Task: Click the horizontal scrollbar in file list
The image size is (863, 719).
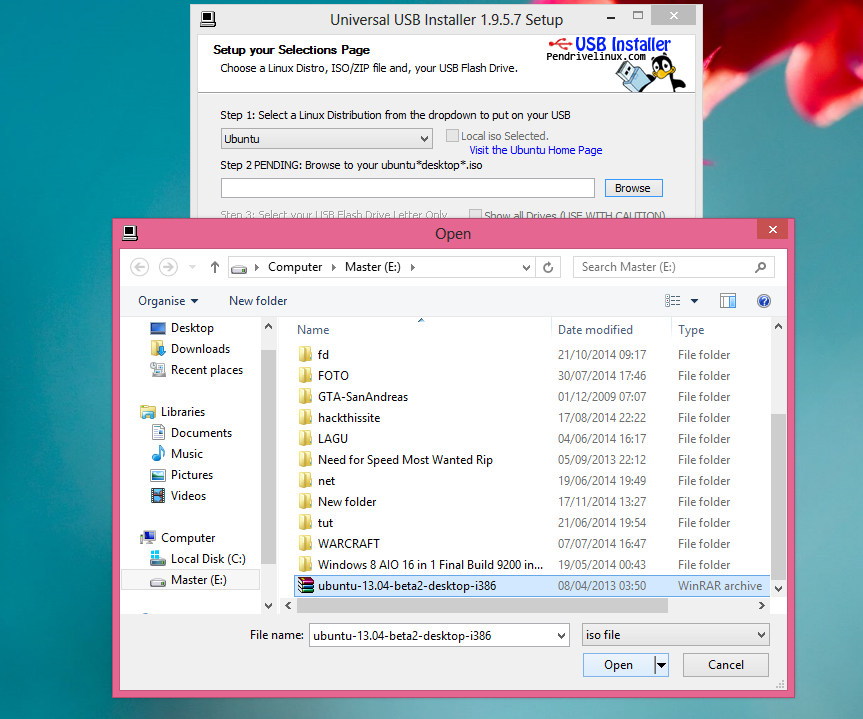Action: click(482, 606)
